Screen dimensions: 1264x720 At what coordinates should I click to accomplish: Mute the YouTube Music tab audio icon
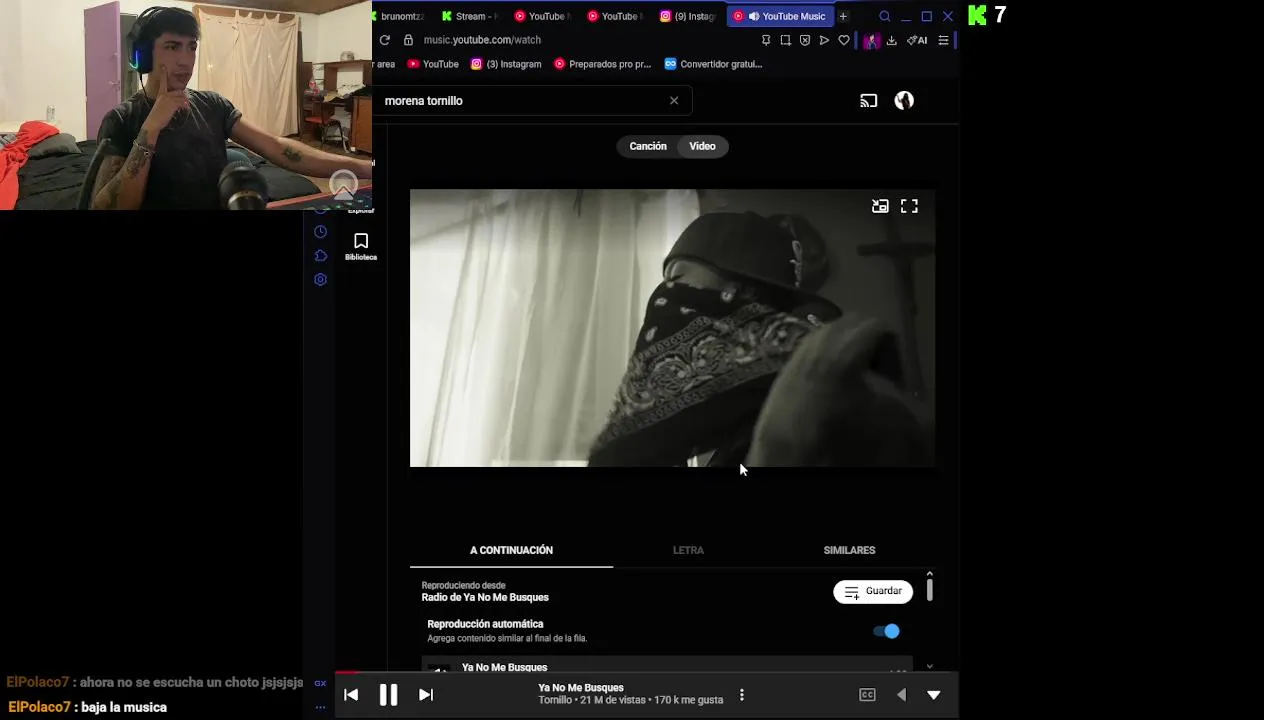tap(754, 16)
